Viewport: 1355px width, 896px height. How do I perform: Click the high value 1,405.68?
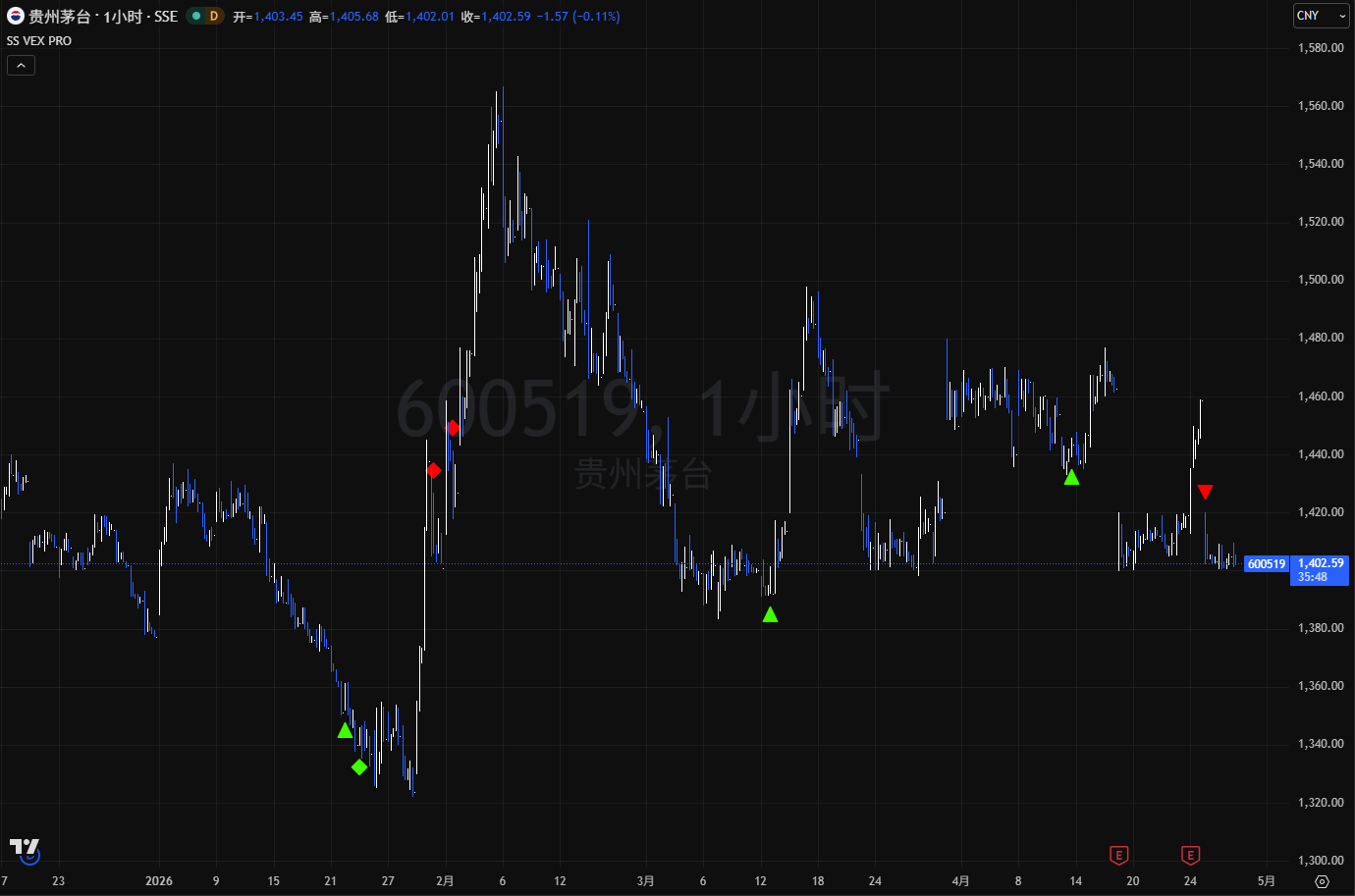353,17
